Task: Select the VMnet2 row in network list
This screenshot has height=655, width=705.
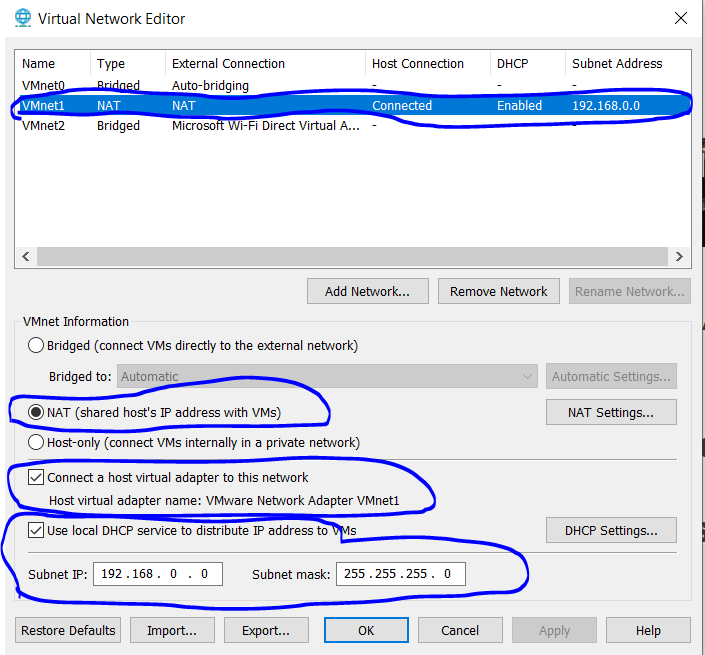Action: click(x=353, y=125)
